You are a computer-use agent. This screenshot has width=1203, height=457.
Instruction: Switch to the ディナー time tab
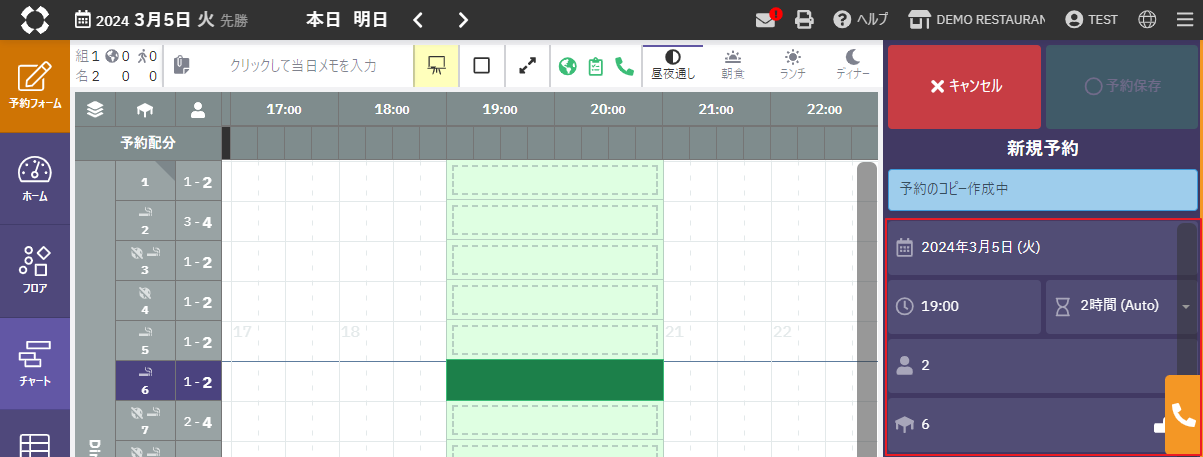[852, 65]
